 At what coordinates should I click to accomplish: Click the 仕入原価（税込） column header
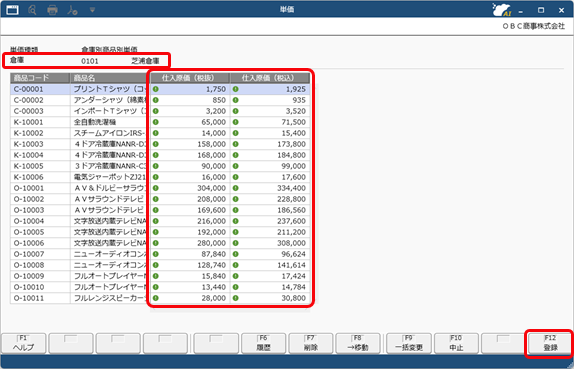(270, 78)
